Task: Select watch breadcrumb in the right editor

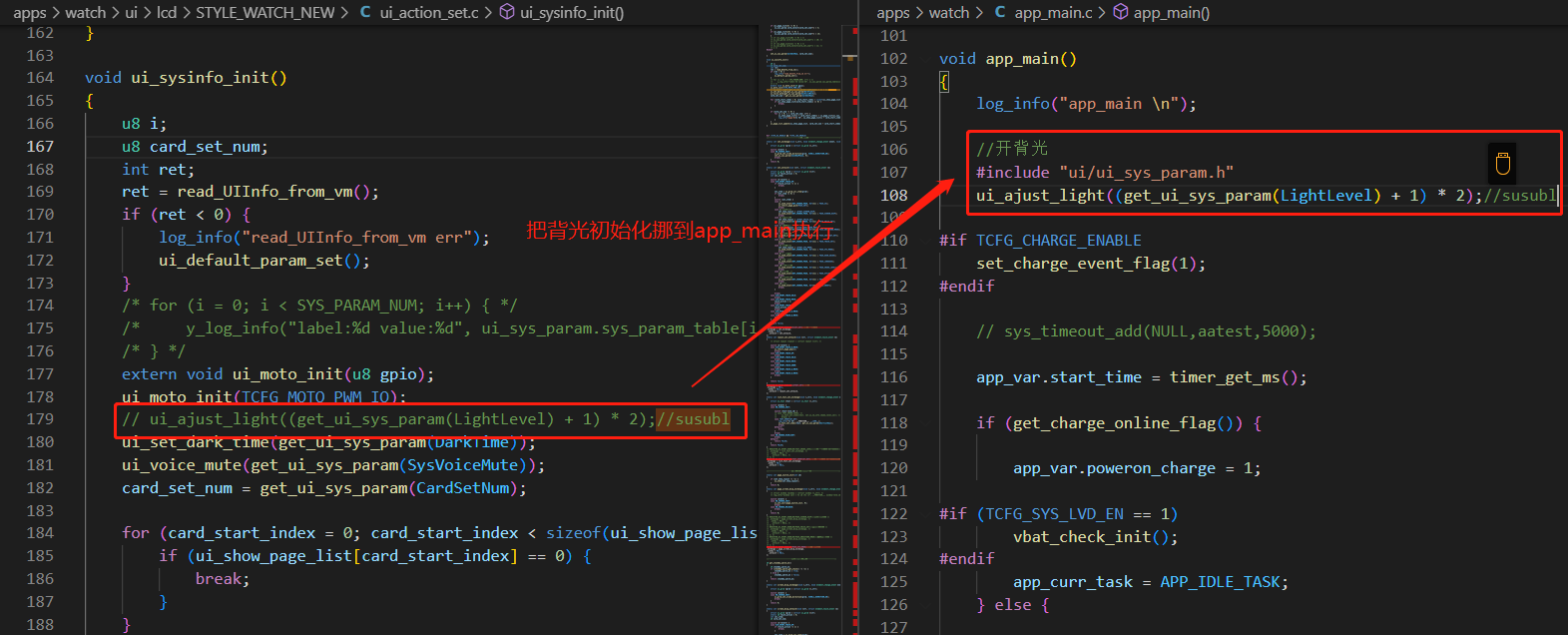Action: point(949,12)
